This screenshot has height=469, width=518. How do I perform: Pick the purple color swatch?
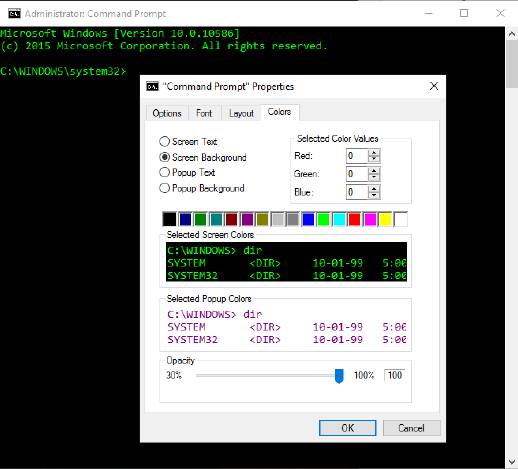(247, 219)
